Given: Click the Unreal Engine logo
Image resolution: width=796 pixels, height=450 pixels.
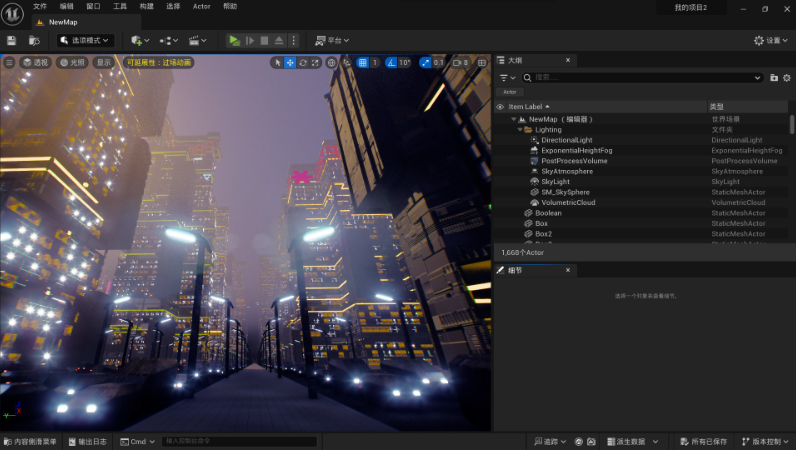Looking at the screenshot, I should click(13, 14).
